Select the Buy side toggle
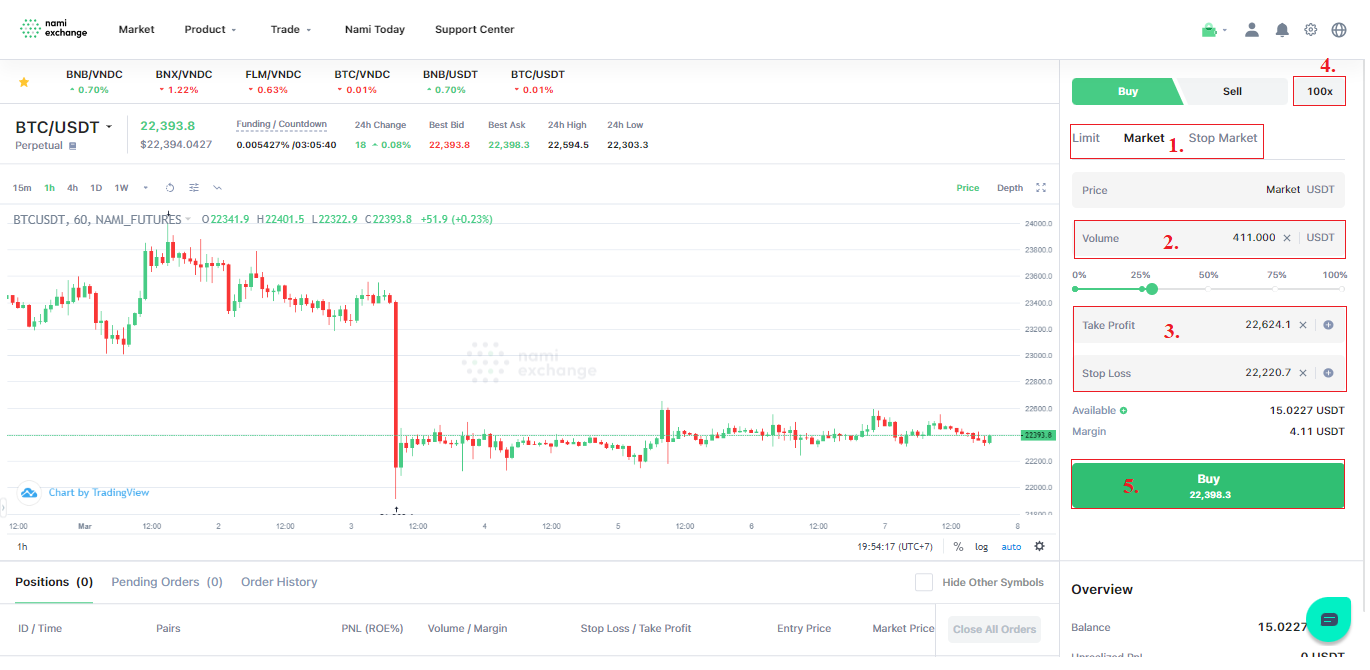This screenshot has height=670, width=1370. pos(1127,91)
